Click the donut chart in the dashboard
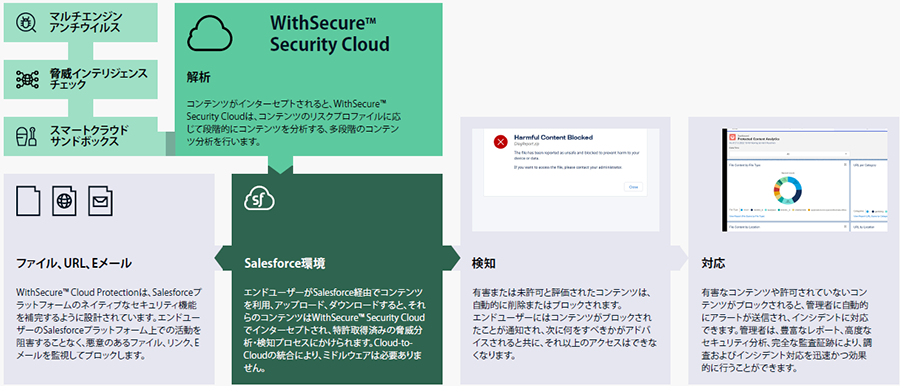 point(787,191)
